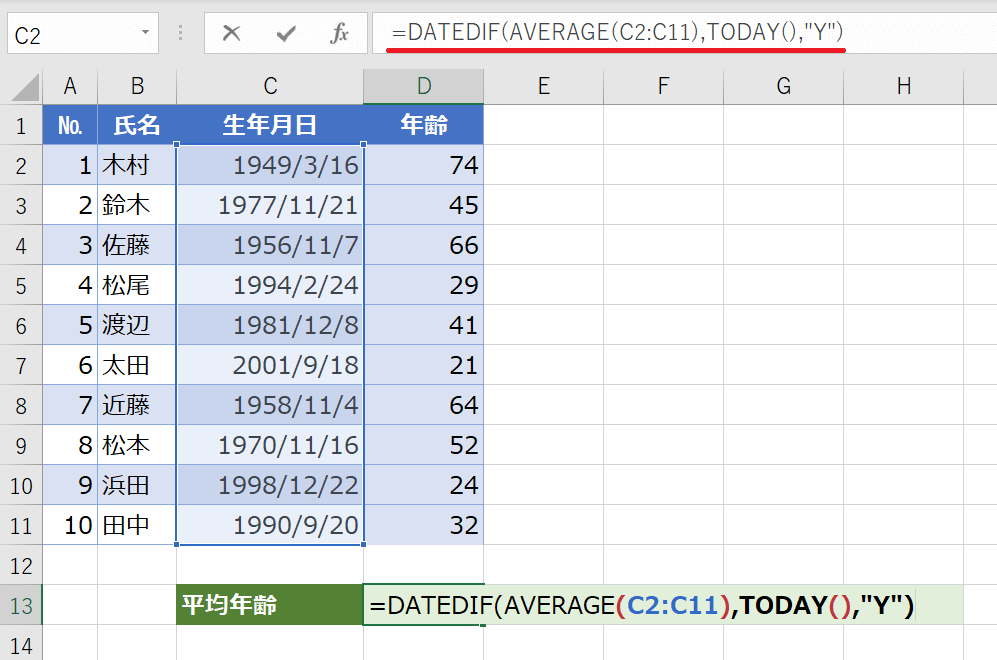
Task: Select row 13 header
Action: pos(21,606)
